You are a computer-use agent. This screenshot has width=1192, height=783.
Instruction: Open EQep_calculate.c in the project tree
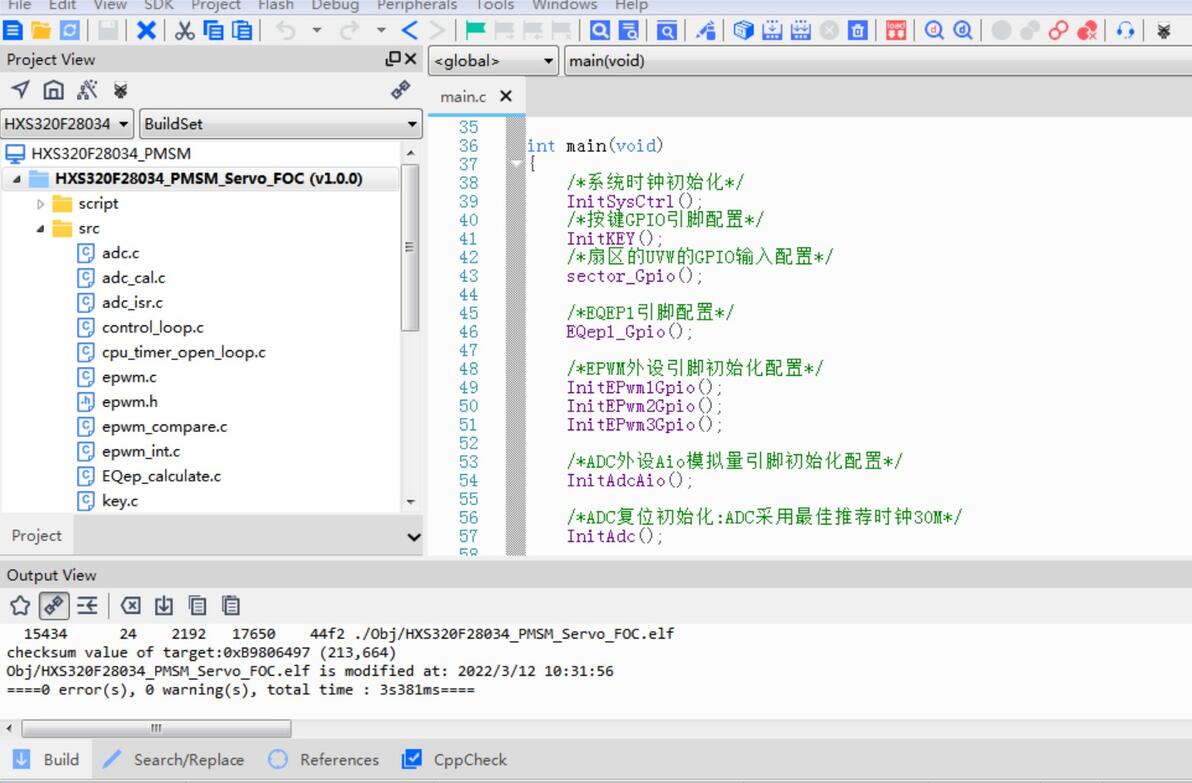161,477
